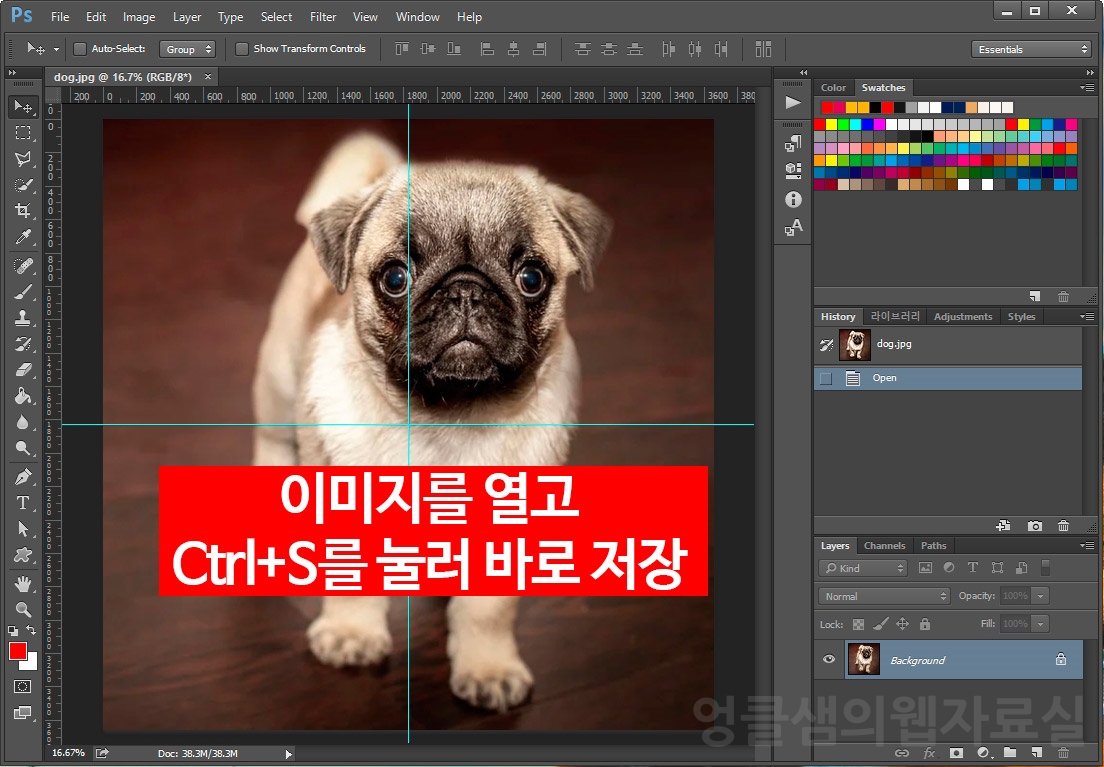Click the Essentials workspace selector

1030,48
